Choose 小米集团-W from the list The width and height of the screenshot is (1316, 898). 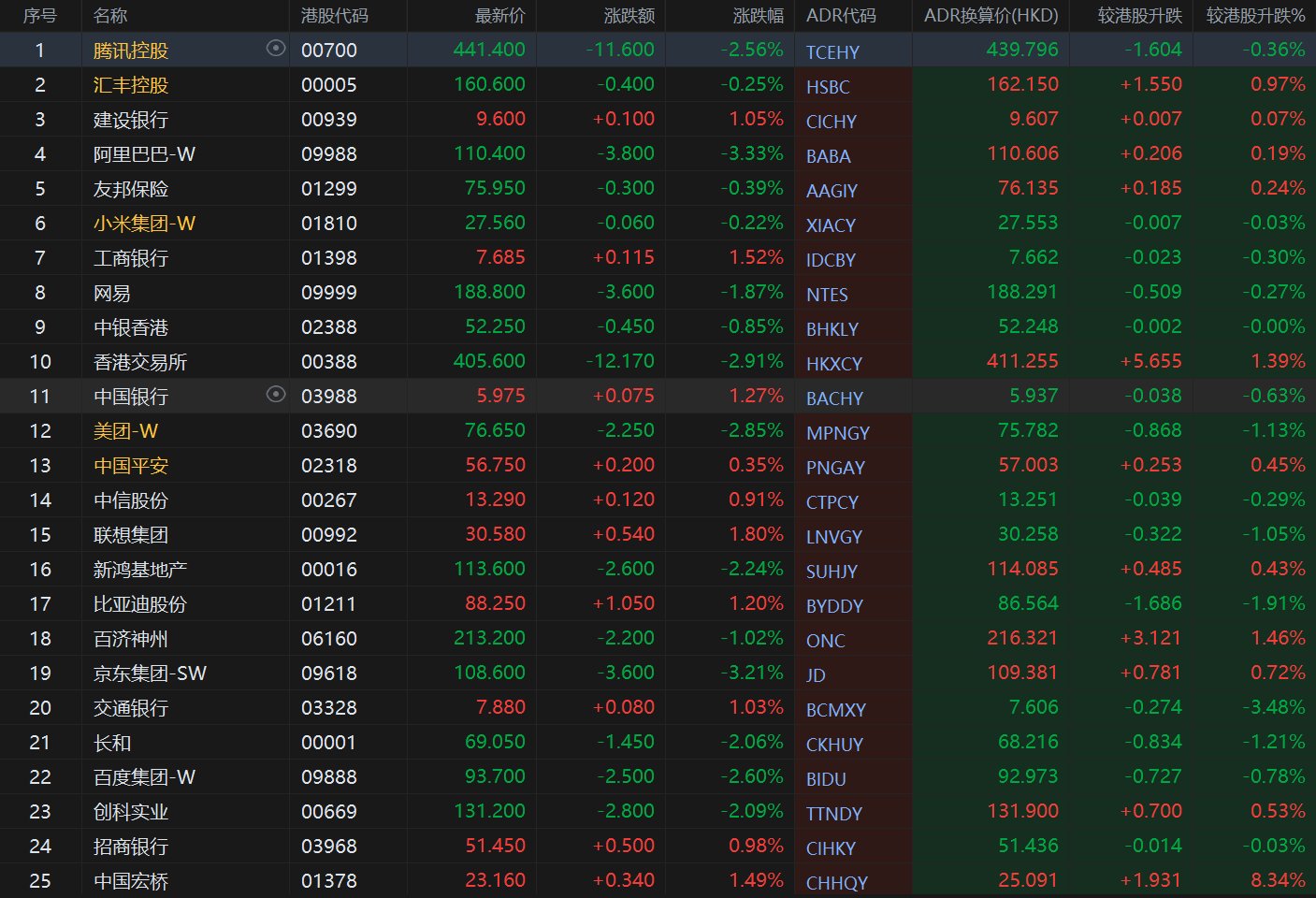click(145, 224)
